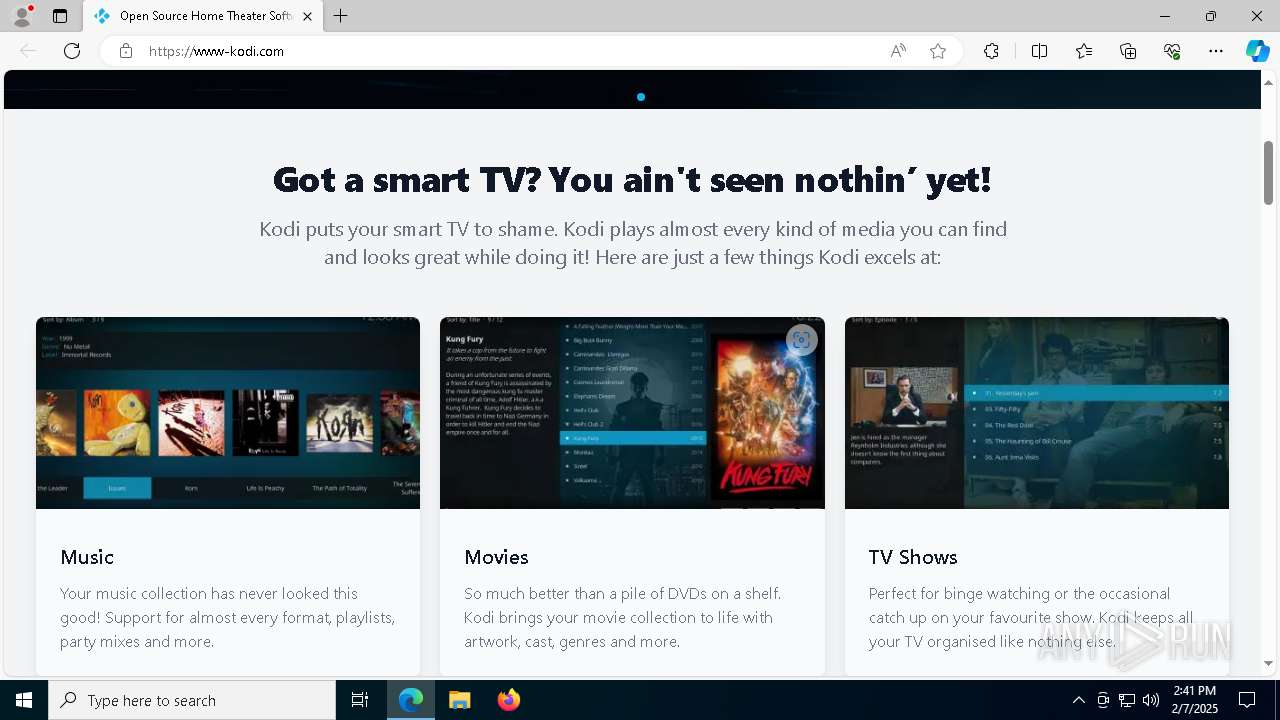This screenshot has width=1280, height=720.
Task: Go back to previous page
Action: tap(28, 51)
